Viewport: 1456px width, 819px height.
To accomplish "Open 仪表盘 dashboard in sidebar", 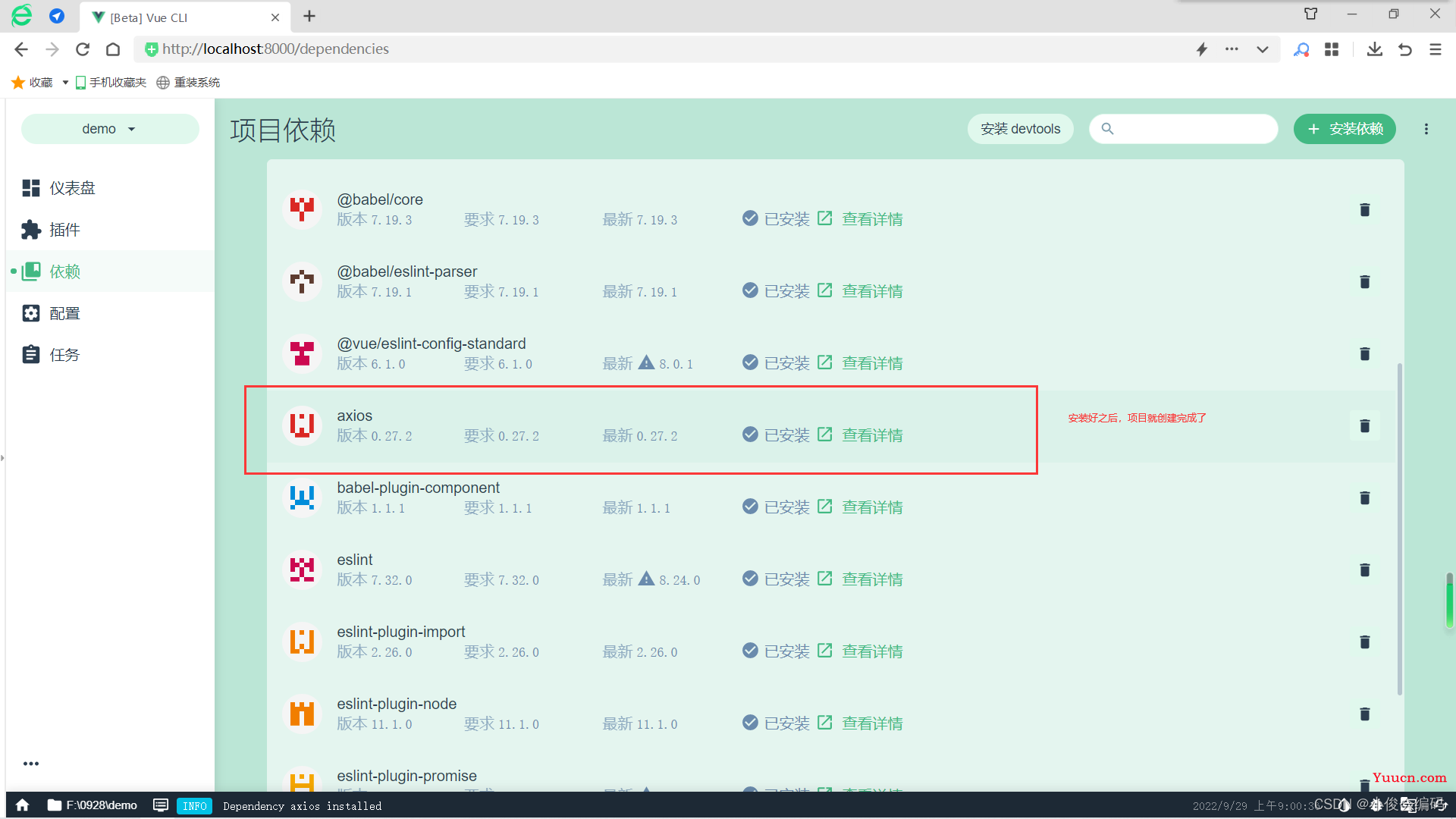I will [110, 188].
